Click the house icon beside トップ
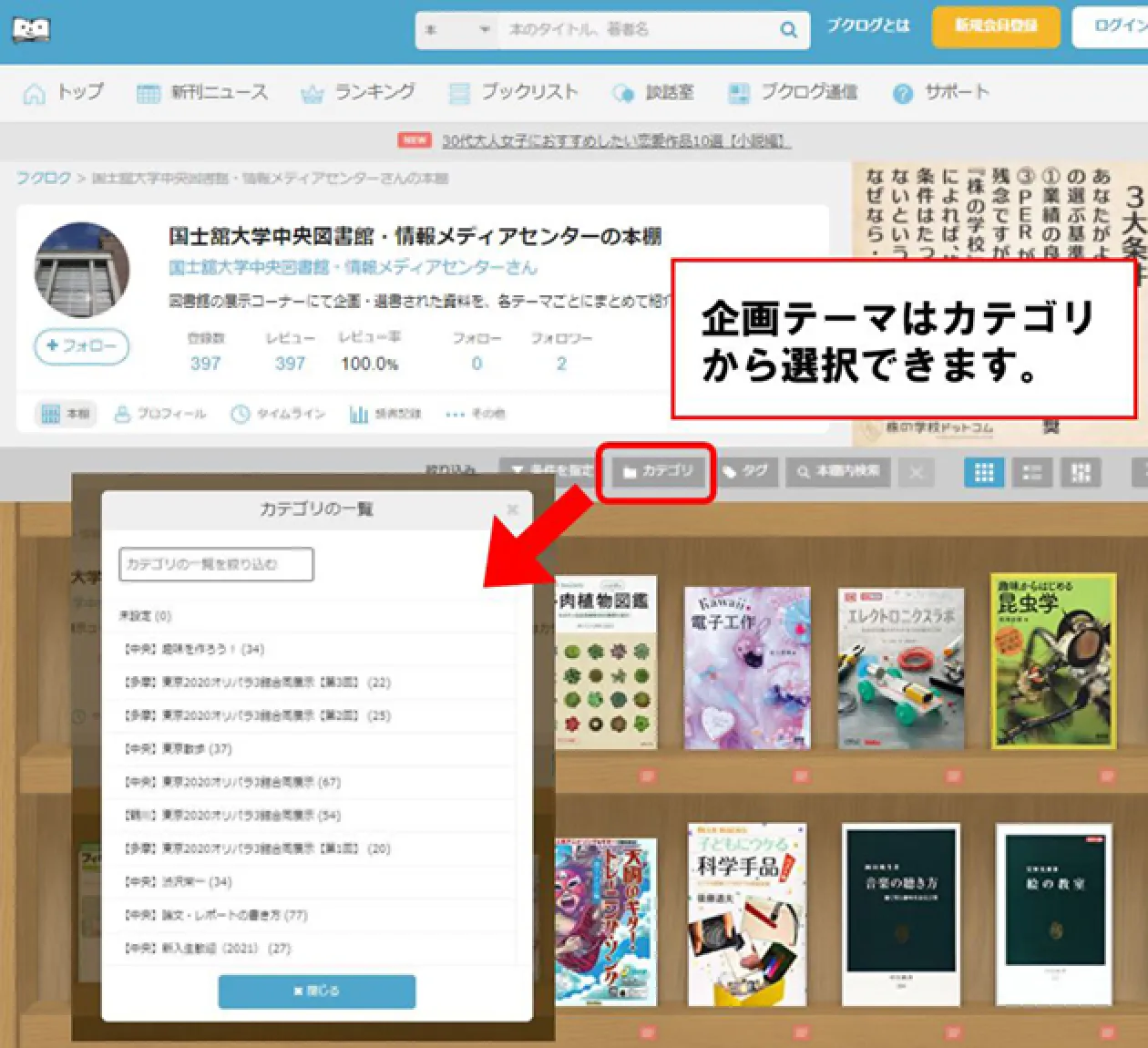 pos(34,93)
